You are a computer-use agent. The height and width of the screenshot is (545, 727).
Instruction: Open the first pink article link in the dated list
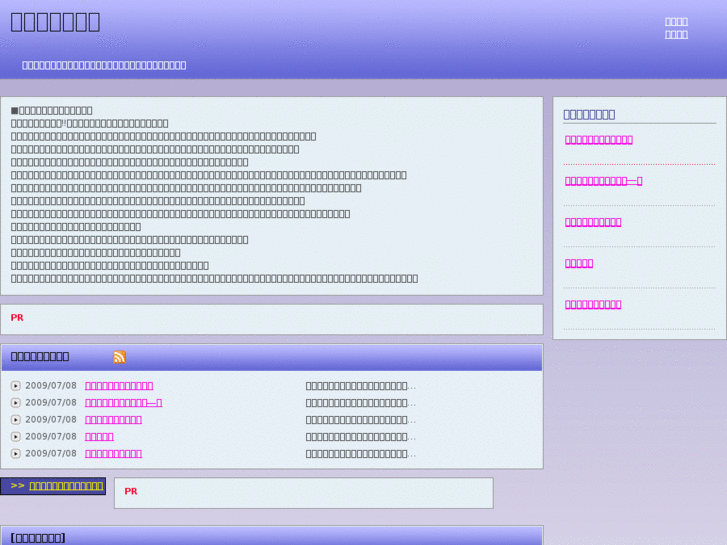point(119,386)
